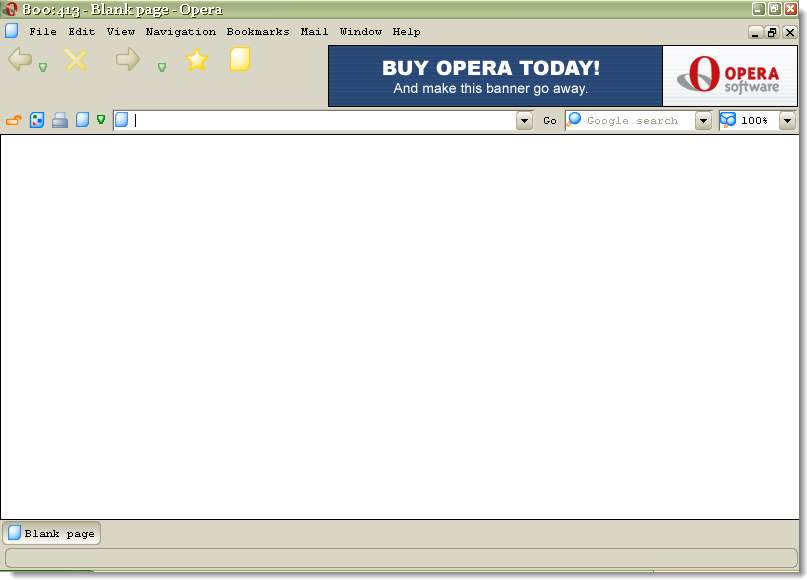Focus the Google search field
The width and height of the screenshot is (807, 580).
tap(638, 121)
